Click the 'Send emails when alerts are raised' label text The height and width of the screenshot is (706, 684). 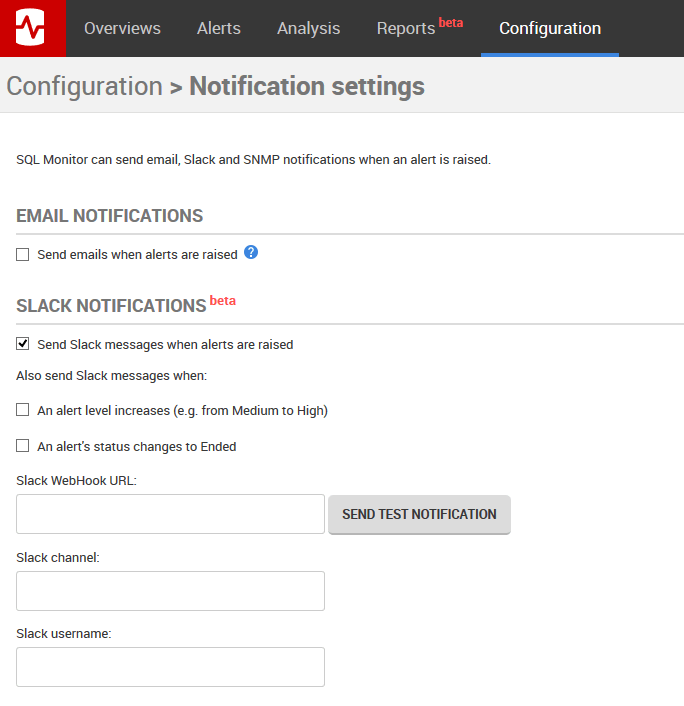pos(137,255)
